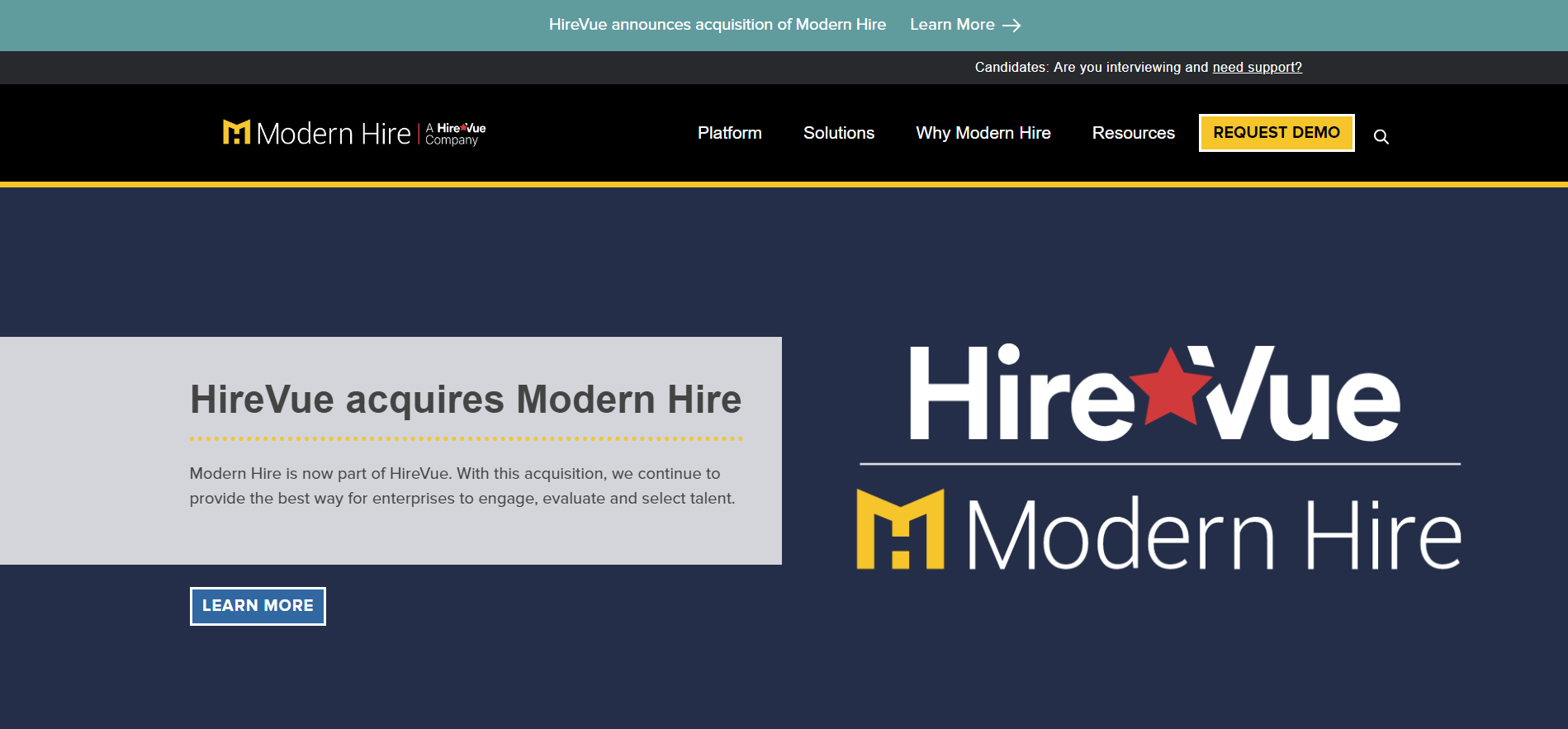Screen dimensions: 1568x729
Task: Click Candidates: Are you interviewing text
Action: [1091, 68]
